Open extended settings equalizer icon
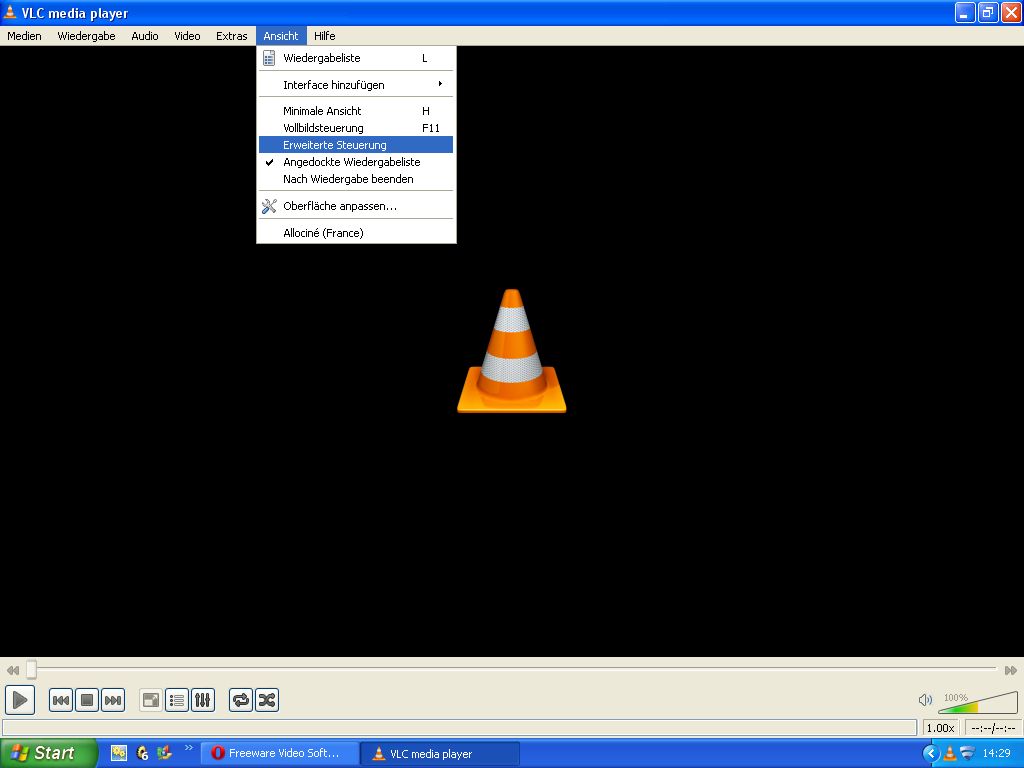Viewport: 1024px width, 768px height. 203,700
